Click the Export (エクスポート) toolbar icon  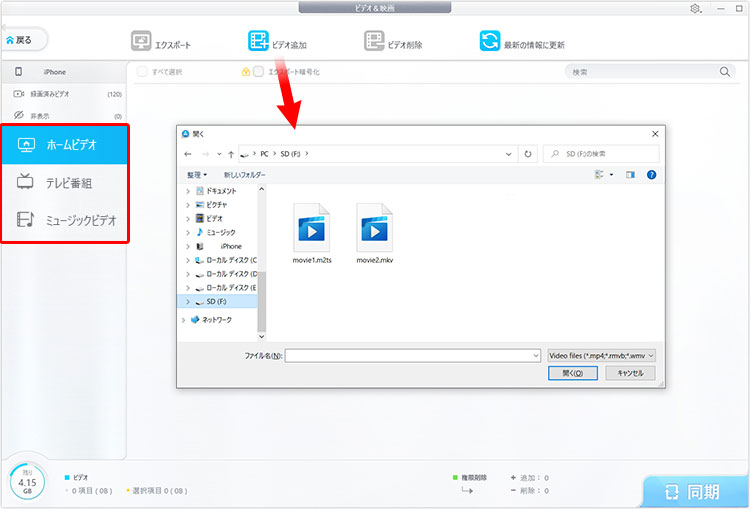point(141,41)
